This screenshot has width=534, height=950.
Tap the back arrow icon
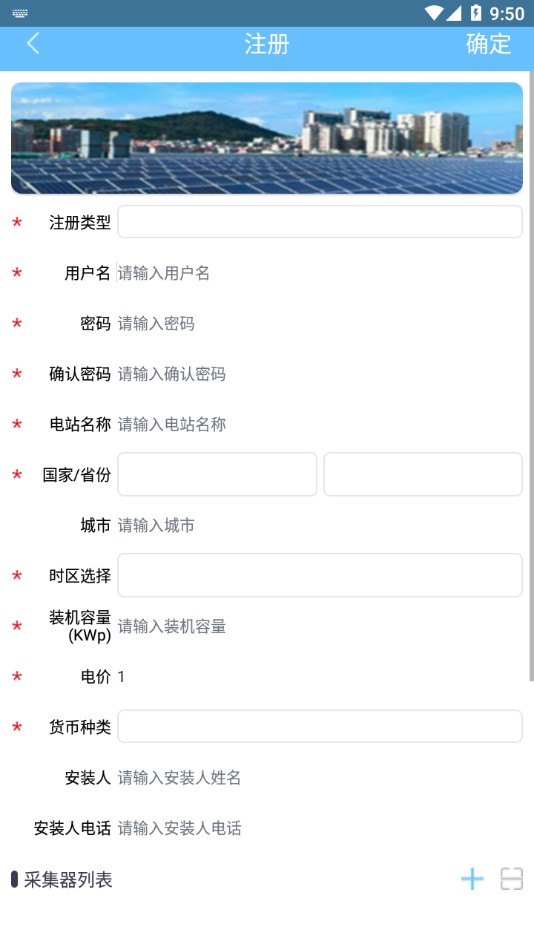point(33,44)
